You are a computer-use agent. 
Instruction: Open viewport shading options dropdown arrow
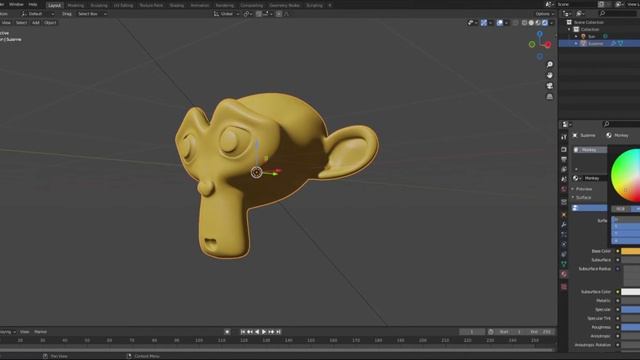pyautogui.click(x=551, y=23)
